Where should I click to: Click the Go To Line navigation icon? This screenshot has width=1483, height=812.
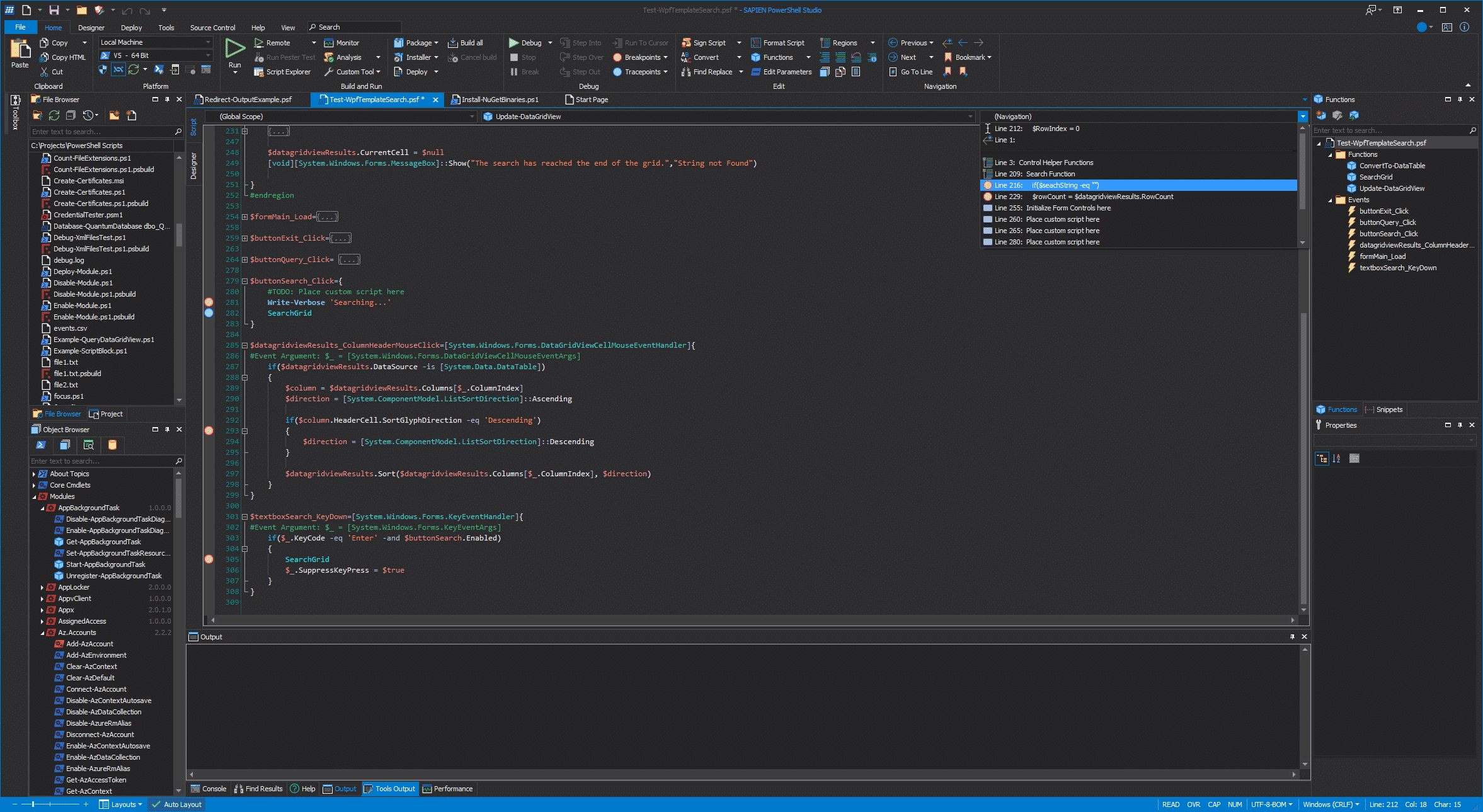(x=890, y=71)
